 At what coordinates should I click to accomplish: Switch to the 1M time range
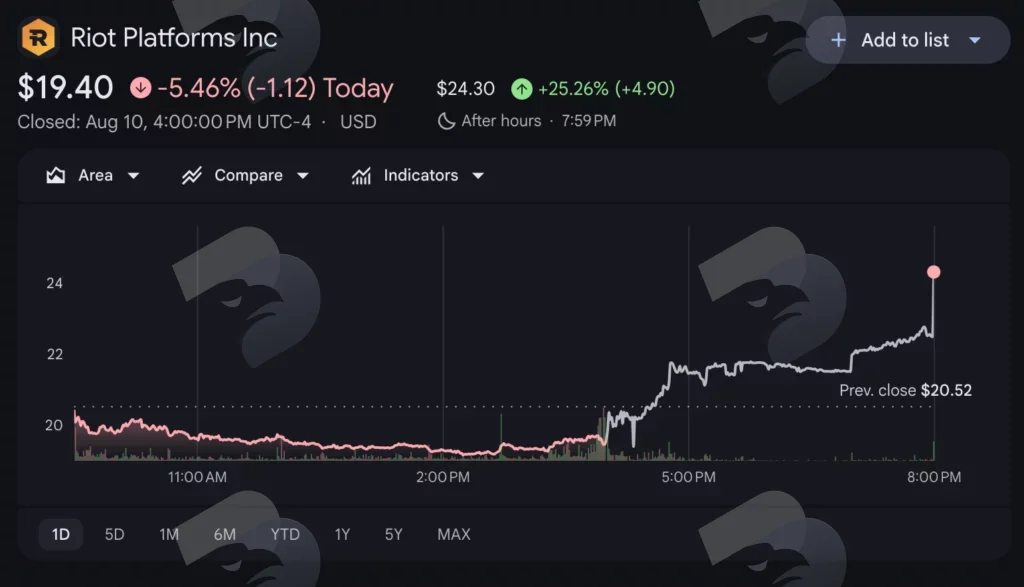coord(169,535)
